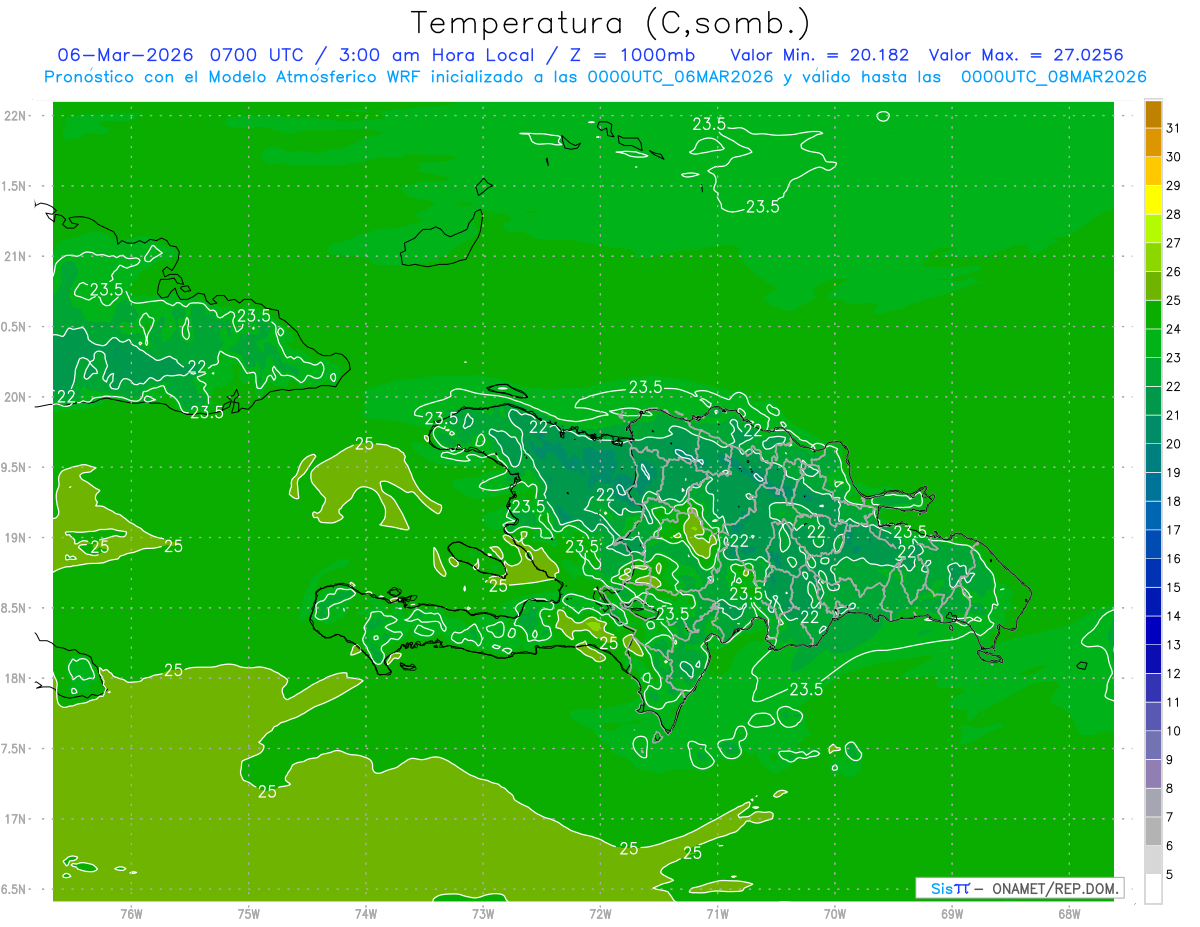Viewport: 1200px width, 927px height.
Task: Click the '29' label on the color scale
Action: tap(1173, 186)
